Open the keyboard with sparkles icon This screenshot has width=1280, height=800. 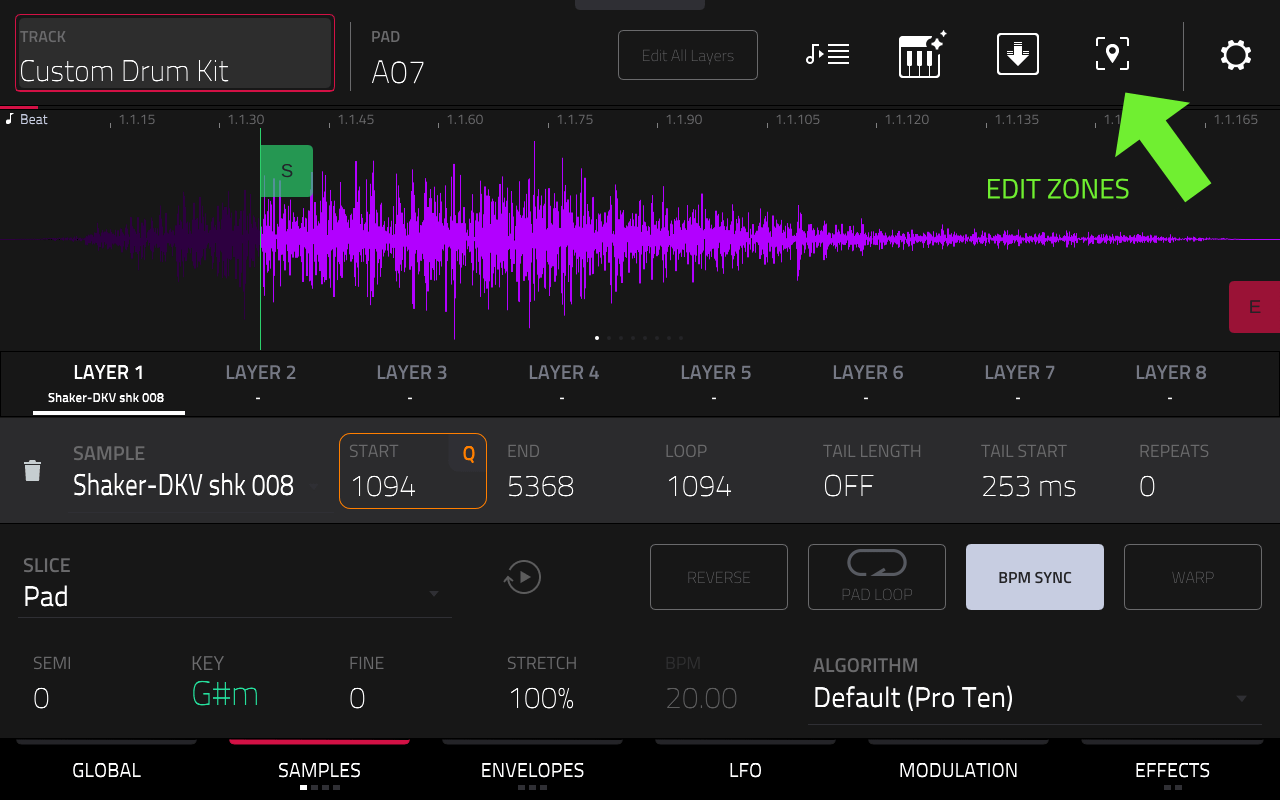tap(921, 54)
